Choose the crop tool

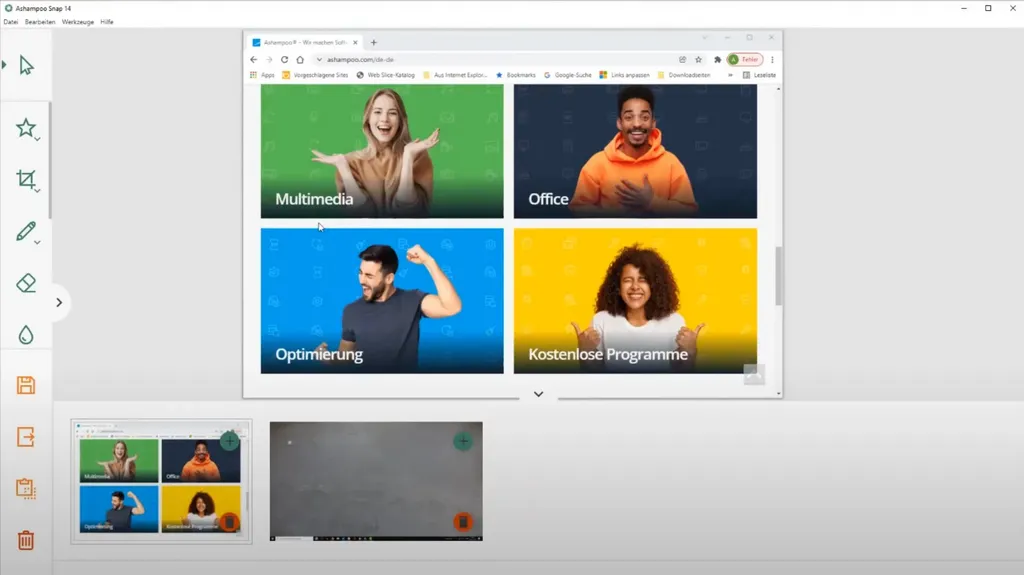click(26, 180)
